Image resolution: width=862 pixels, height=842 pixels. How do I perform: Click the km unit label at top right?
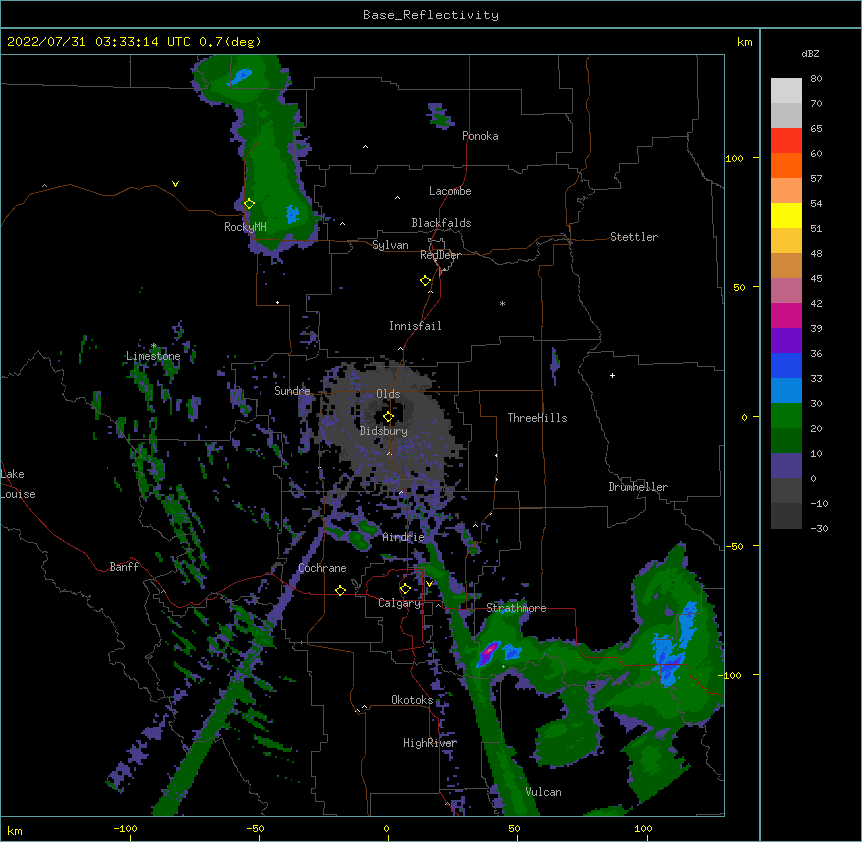coord(744,42)
